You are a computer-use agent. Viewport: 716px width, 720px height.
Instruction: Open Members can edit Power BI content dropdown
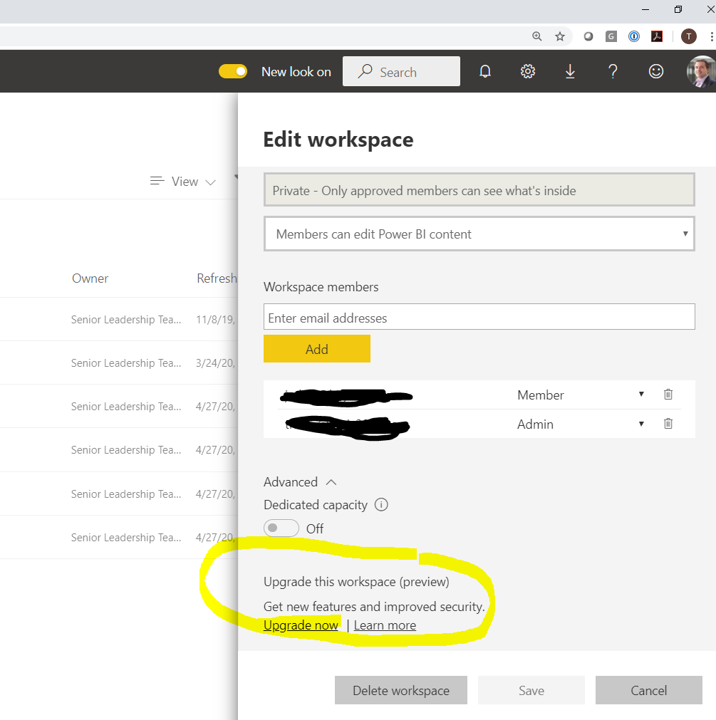coord(479,234)
